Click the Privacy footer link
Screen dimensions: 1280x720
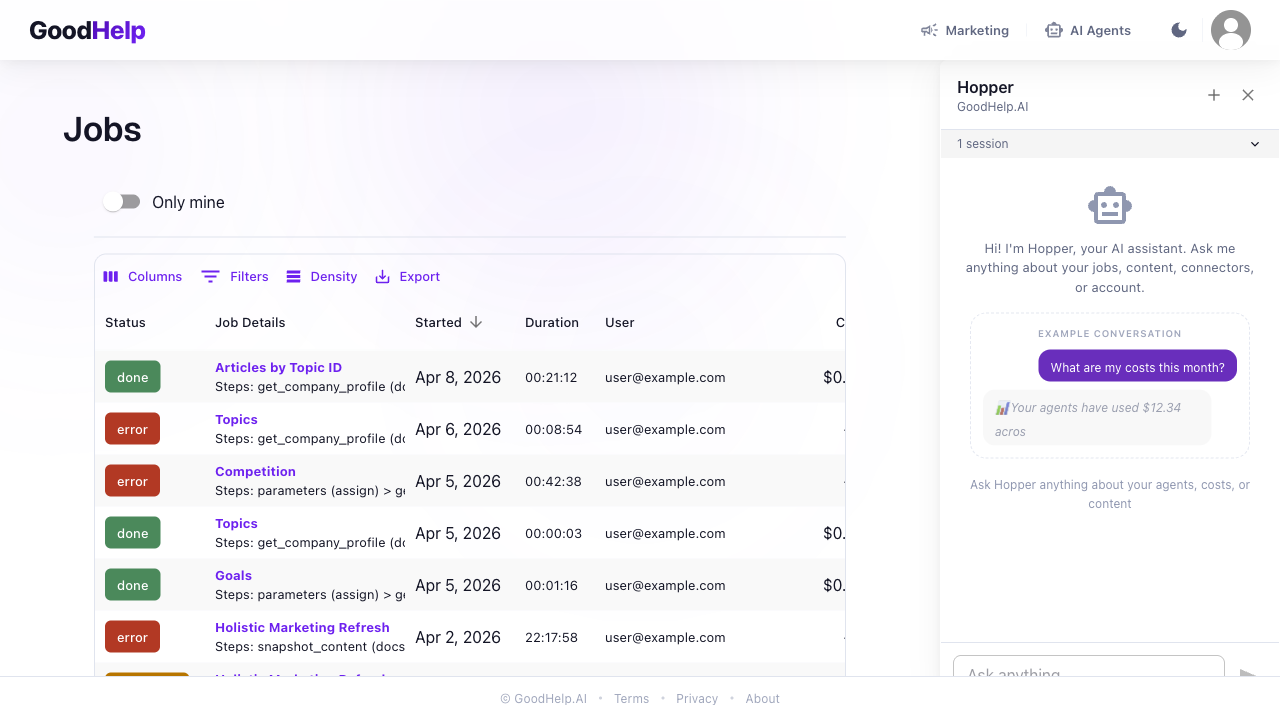tap(697, 699)
